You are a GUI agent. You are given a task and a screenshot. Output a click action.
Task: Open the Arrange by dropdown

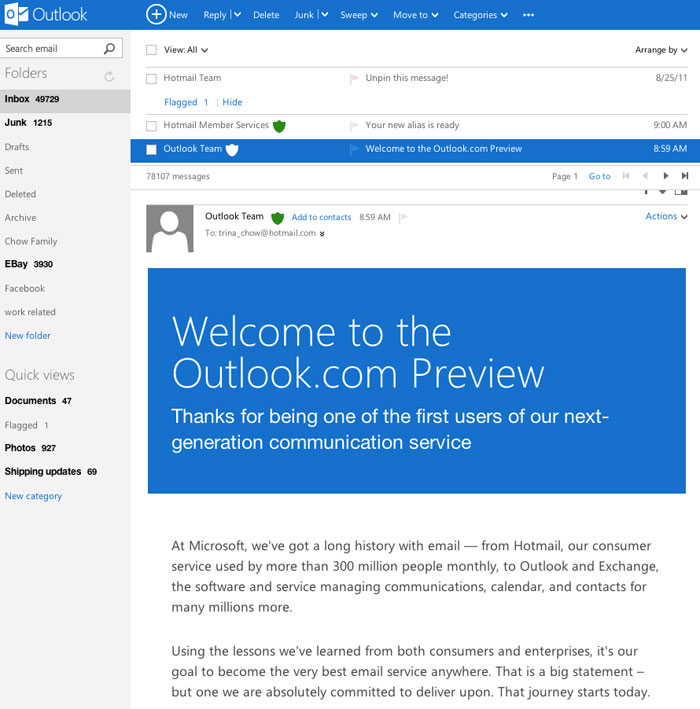661,50
